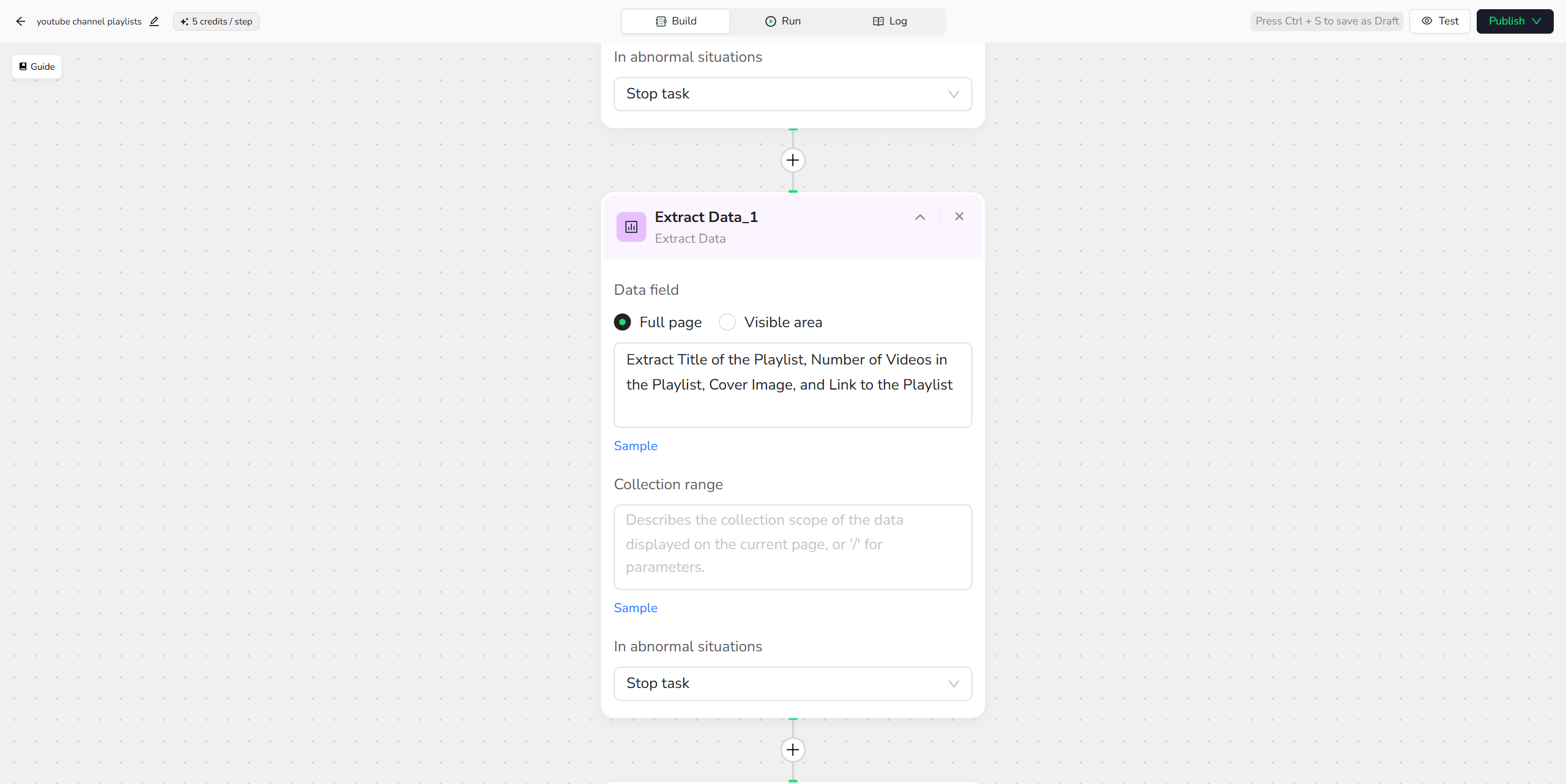
Task: Remove the Extract Data_1 step
Action: click(x=959, y=216)
